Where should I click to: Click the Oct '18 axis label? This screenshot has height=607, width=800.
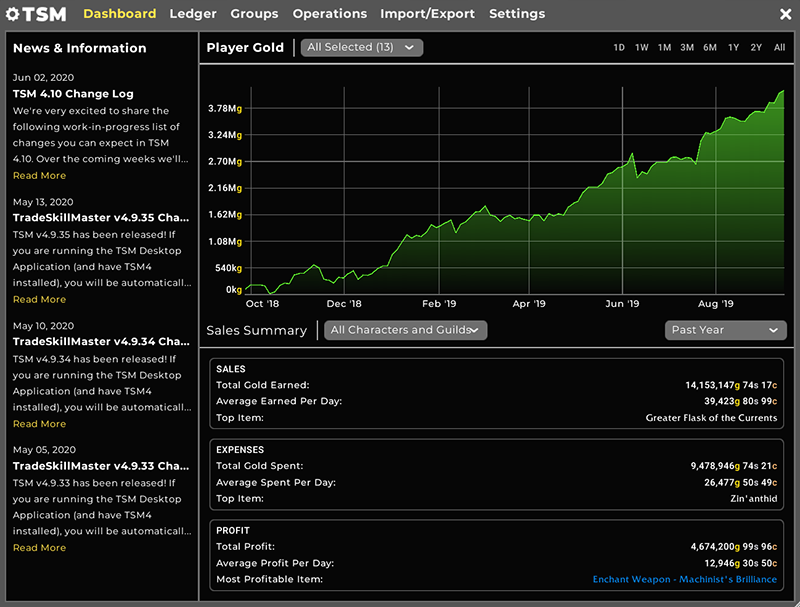coord(262,304)
